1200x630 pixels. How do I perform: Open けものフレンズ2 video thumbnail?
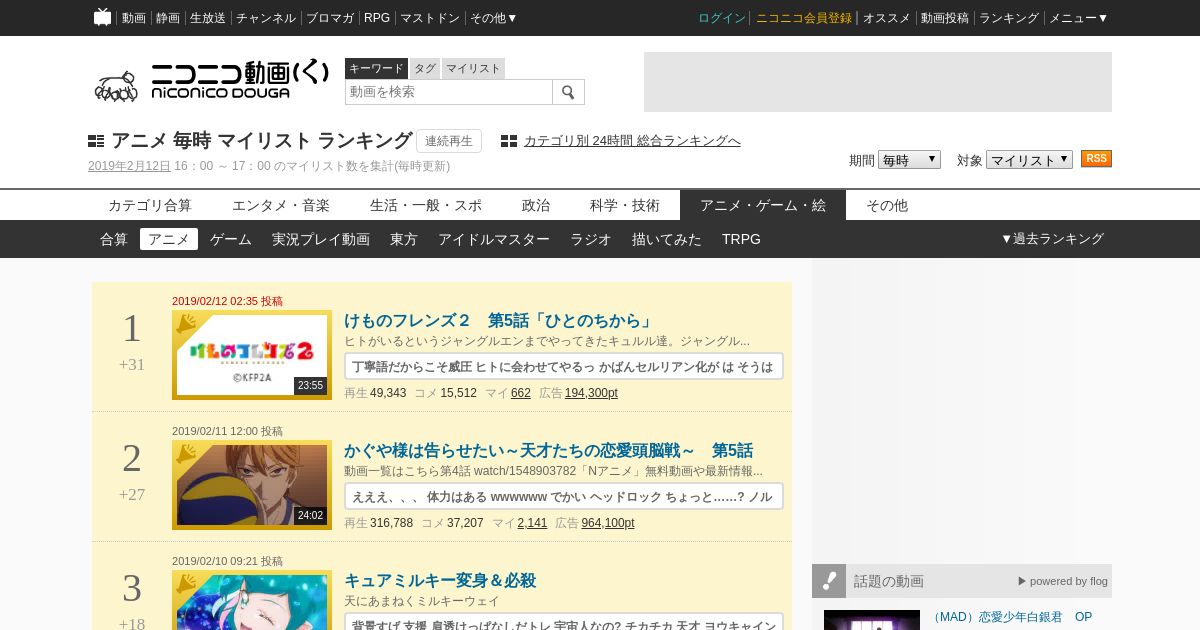pos(252,355)
